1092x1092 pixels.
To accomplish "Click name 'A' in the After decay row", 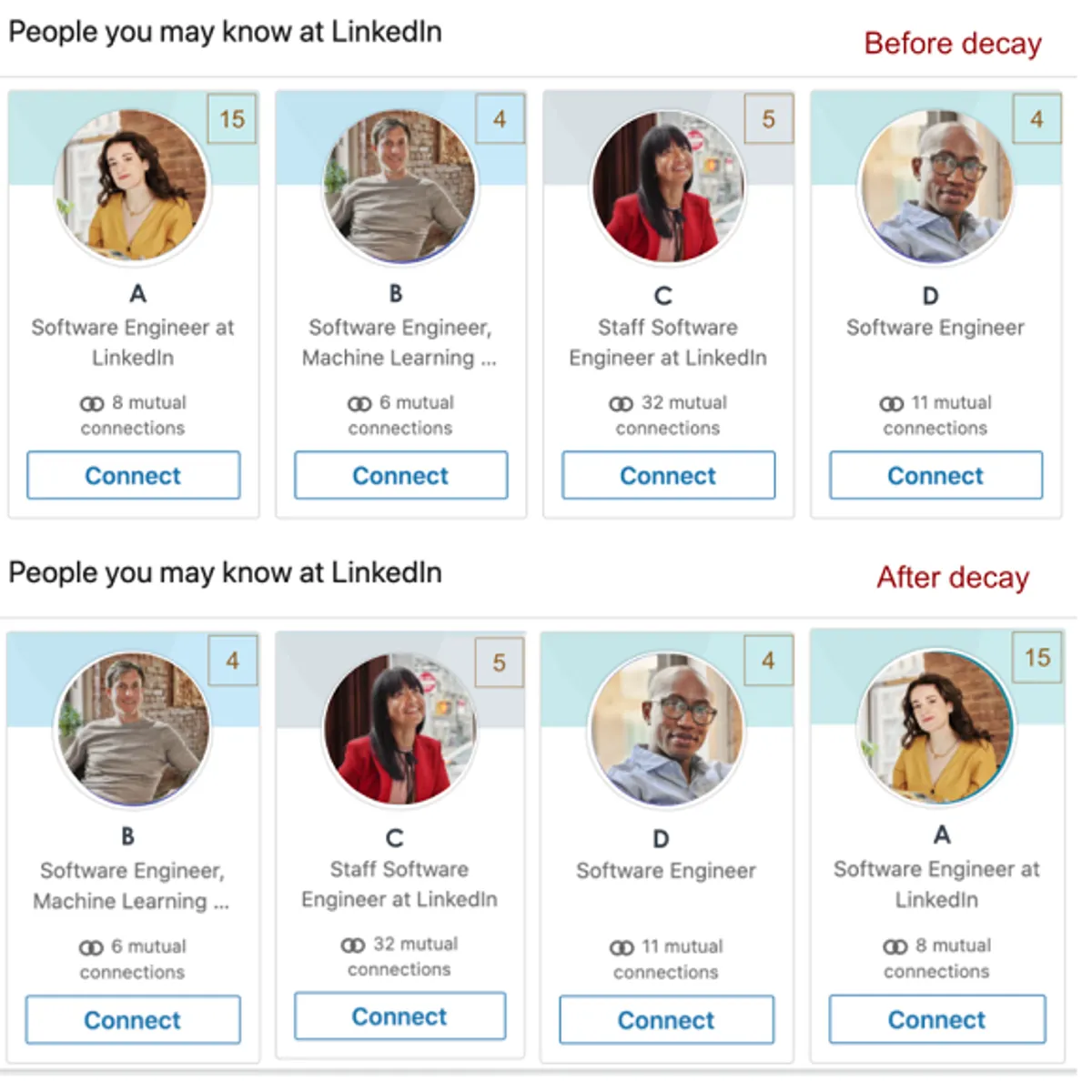I will (942, 834).
